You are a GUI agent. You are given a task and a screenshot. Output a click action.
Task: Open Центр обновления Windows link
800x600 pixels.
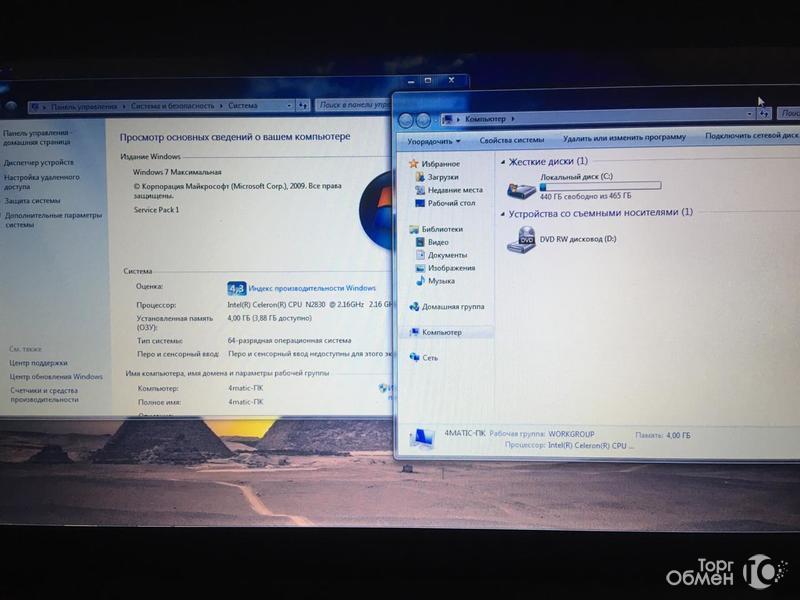56,377
